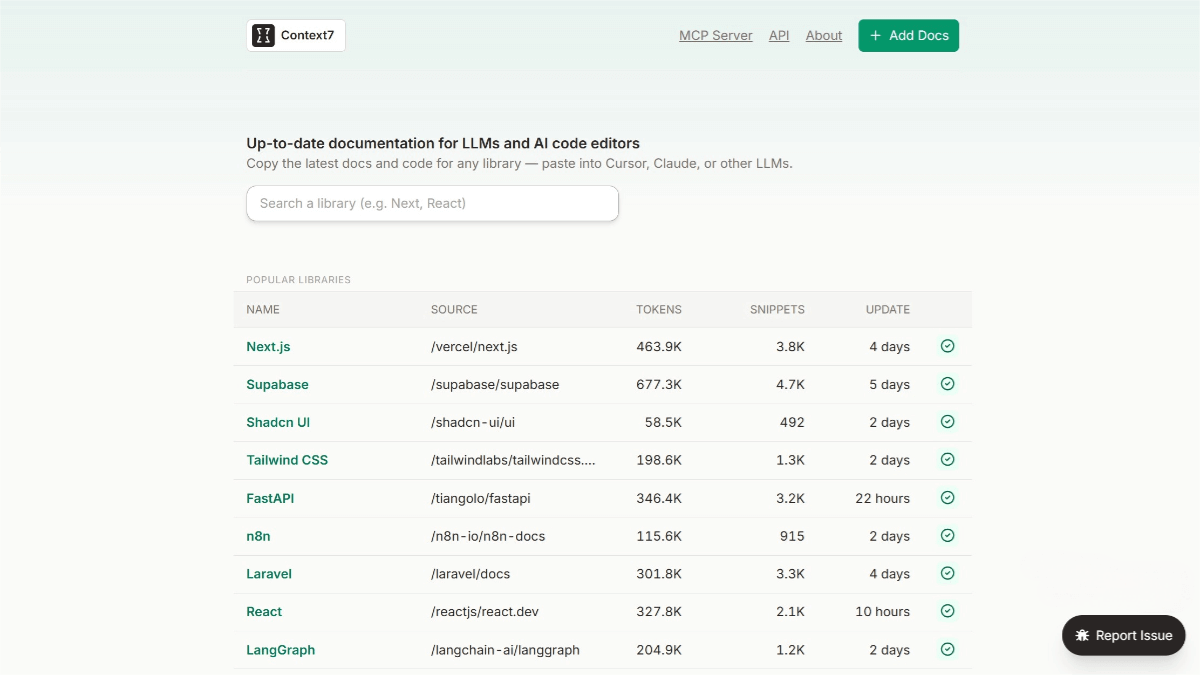
Task: Open the API nav link
Action: tap(779, 36)
